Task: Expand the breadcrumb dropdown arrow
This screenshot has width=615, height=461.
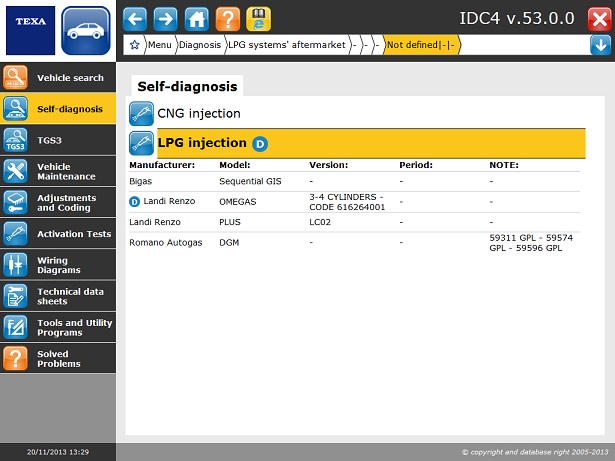Action: (x=599, y=45)
